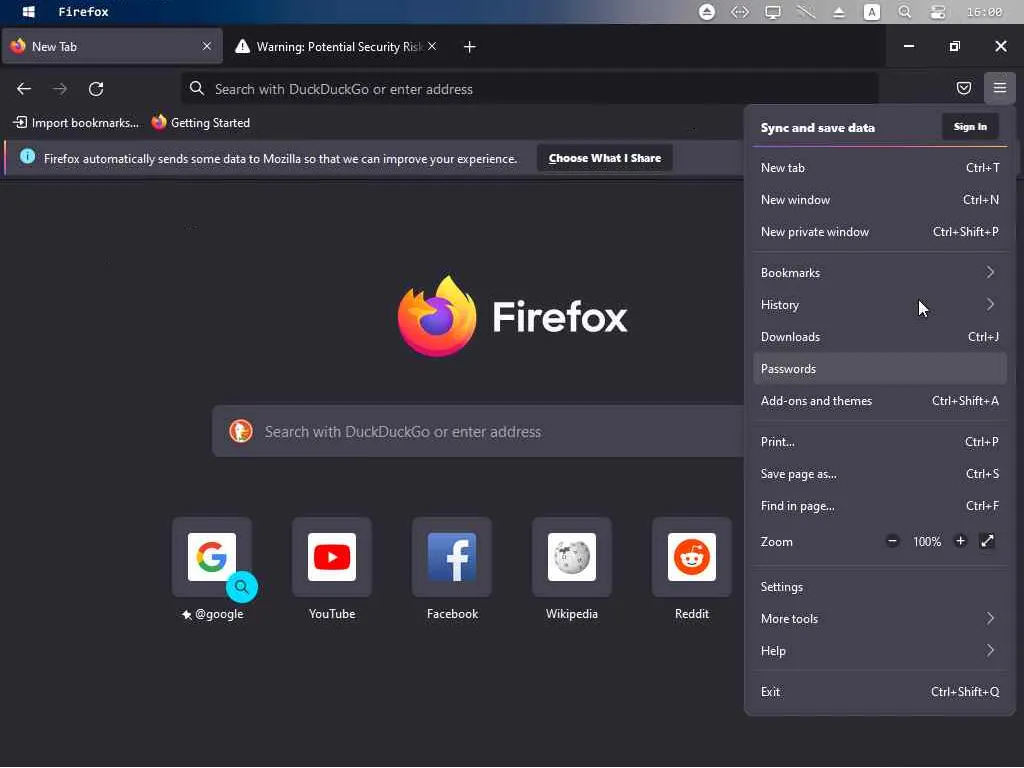Click the search magnifier icon in address bar

pos(197,88)
